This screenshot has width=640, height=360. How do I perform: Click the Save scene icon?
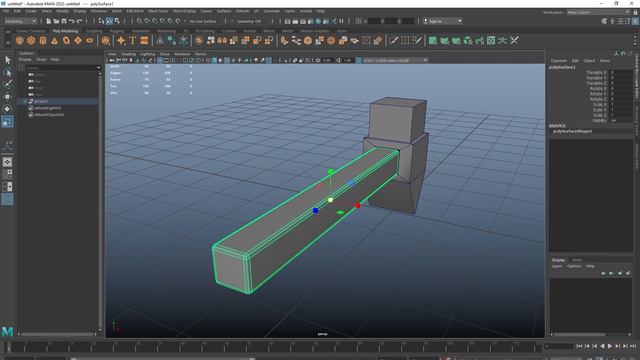click(64, 21)
